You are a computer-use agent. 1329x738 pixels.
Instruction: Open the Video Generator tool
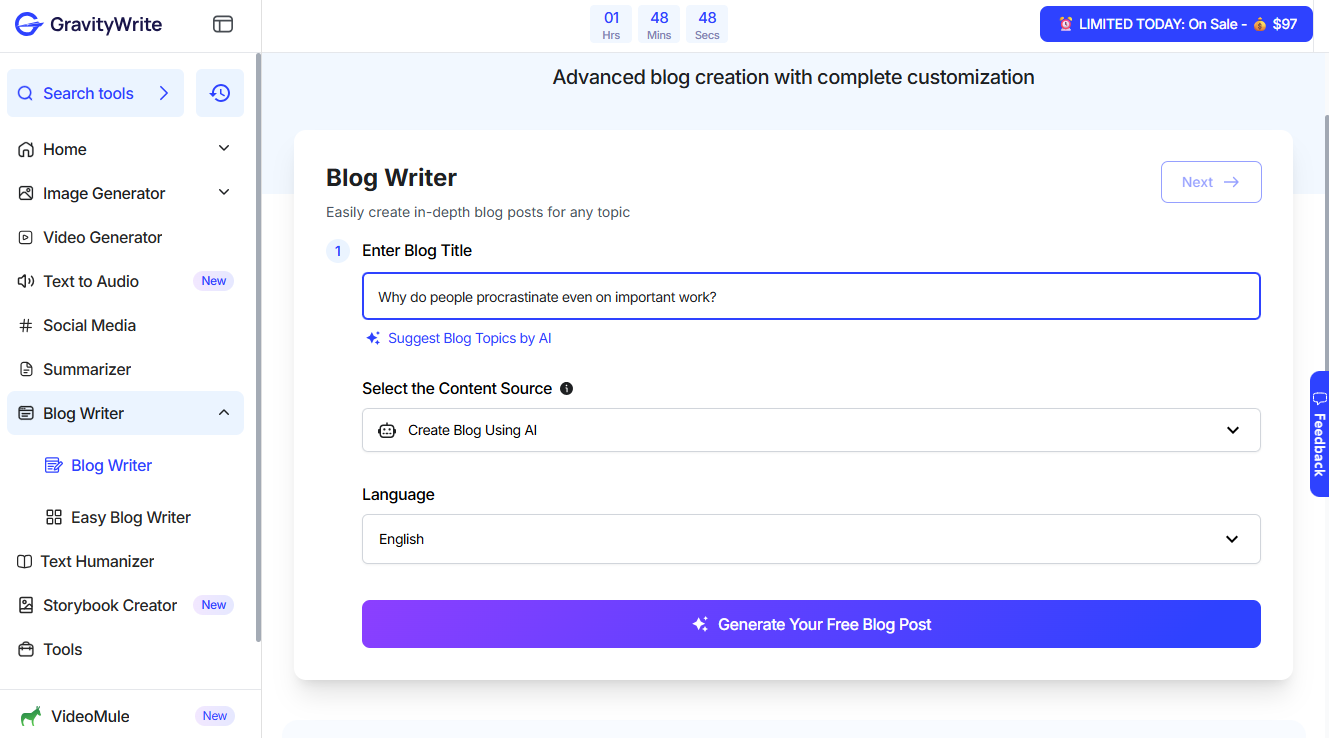(x=101, y=237)
